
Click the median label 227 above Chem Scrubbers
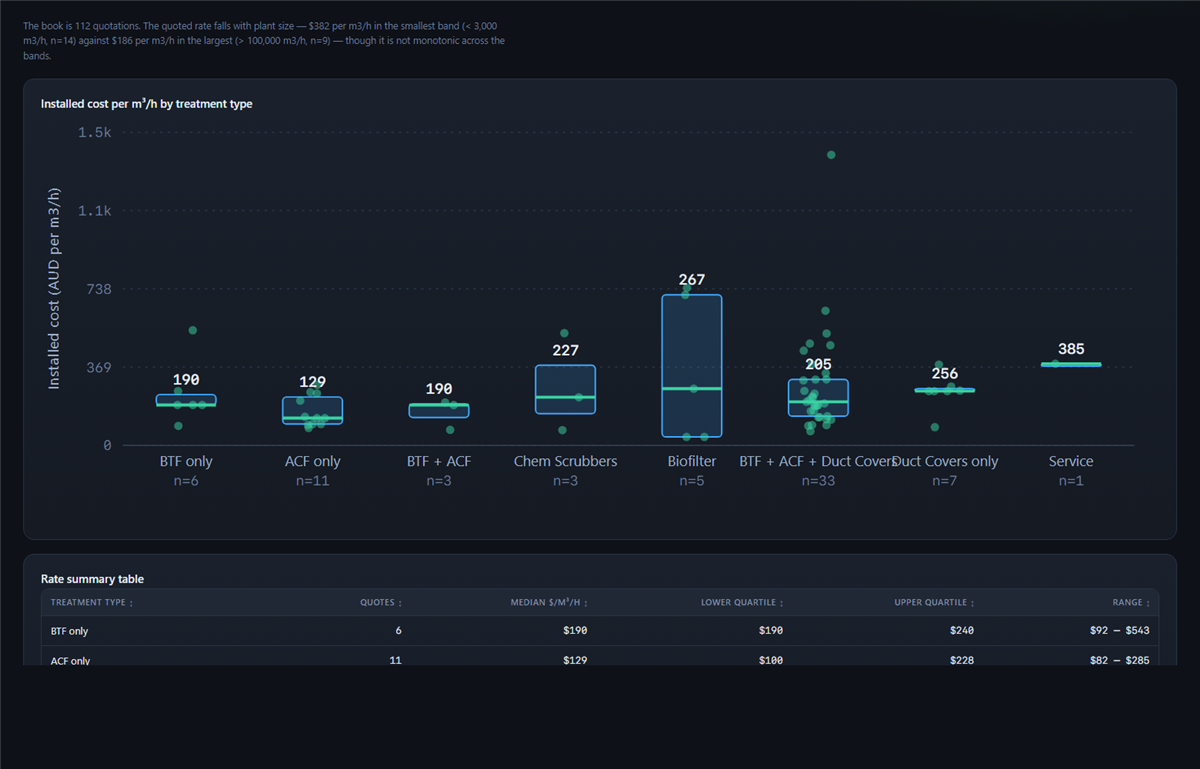coord(565,350)
